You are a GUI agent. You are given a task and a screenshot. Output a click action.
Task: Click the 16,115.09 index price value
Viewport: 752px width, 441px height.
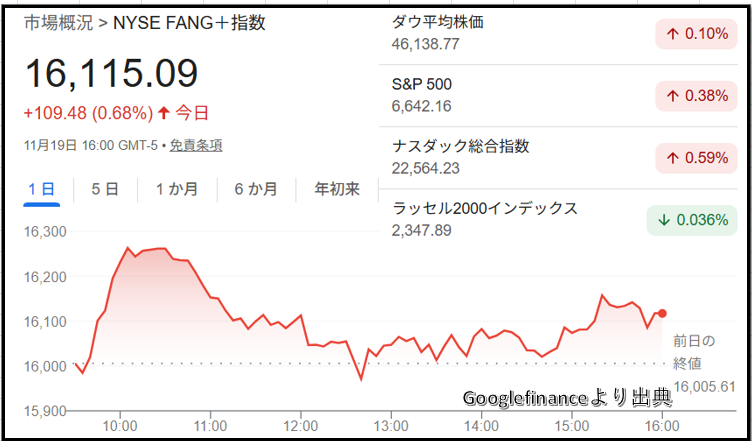click(x=112, y=73)
